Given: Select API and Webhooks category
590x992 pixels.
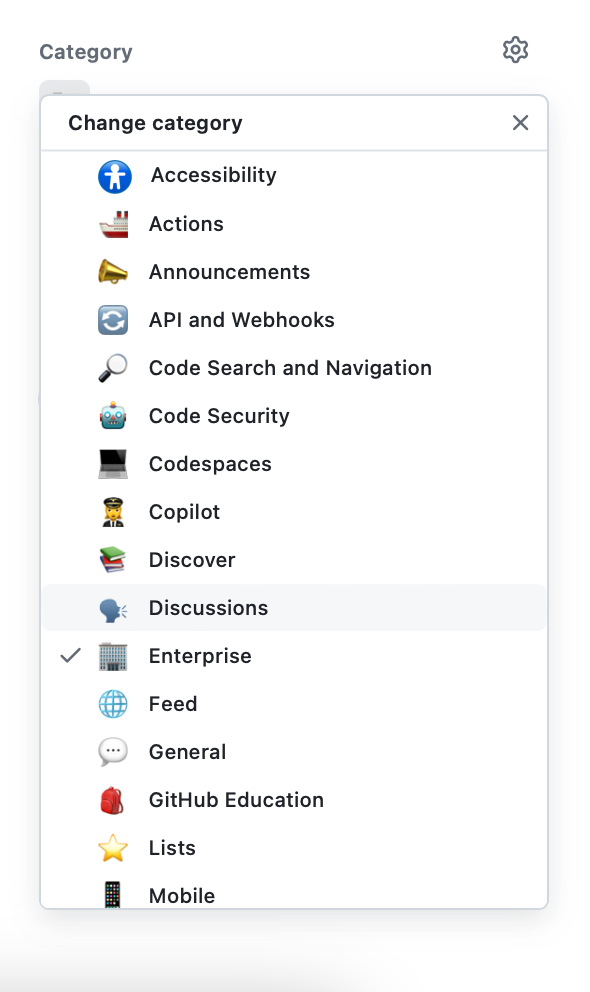Looking at the screenshot, I should (241, 319).
